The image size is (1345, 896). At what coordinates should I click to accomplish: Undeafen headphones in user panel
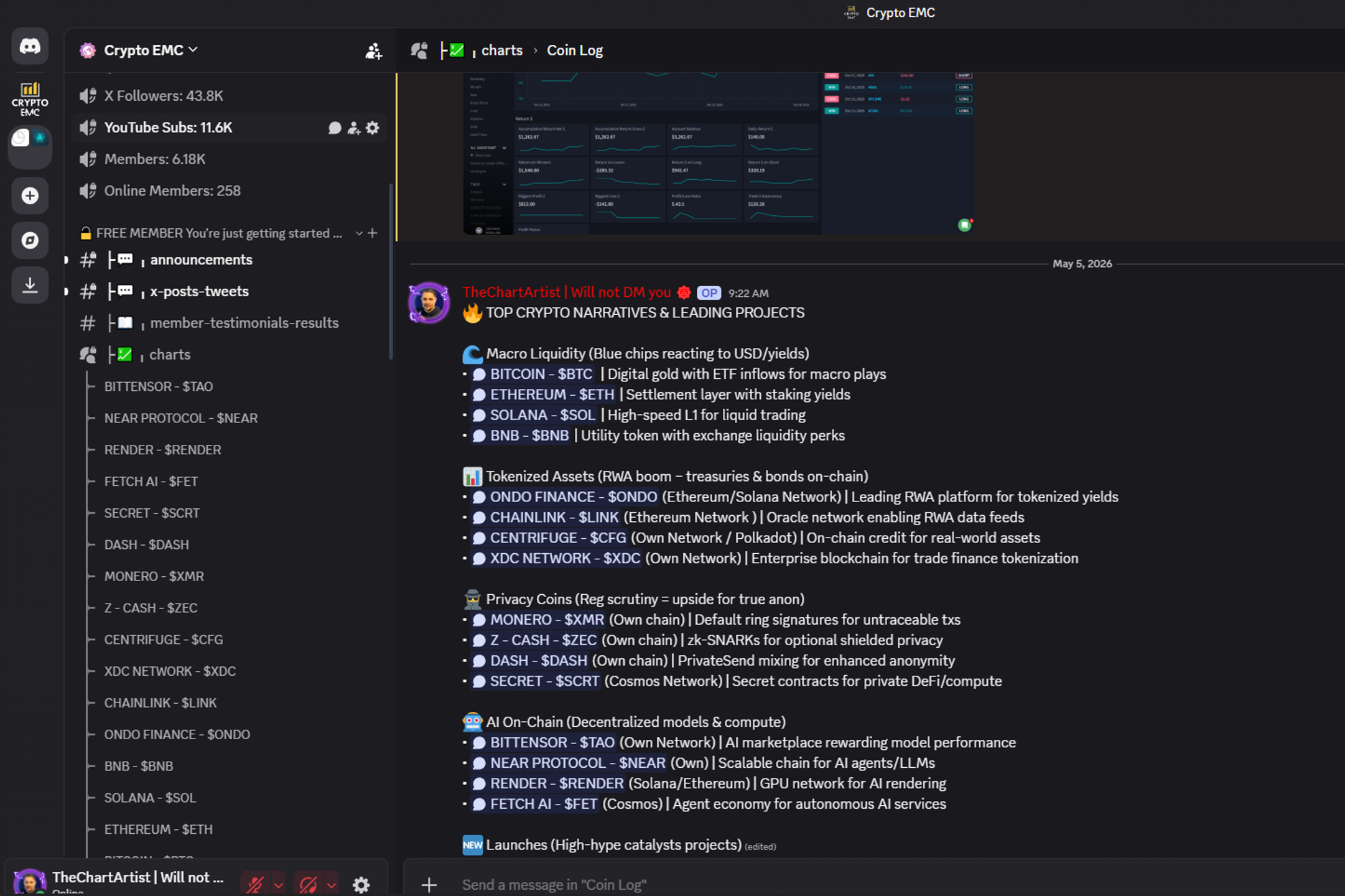pos(309,884)
